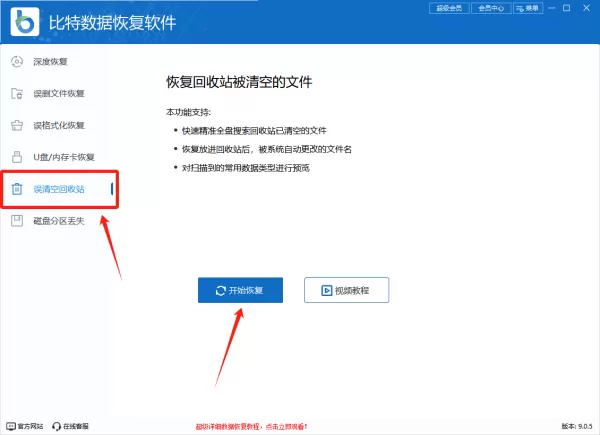
Task: Open the red 超级详细数据恢复教程 link
Action: click(x=251, y=427)
